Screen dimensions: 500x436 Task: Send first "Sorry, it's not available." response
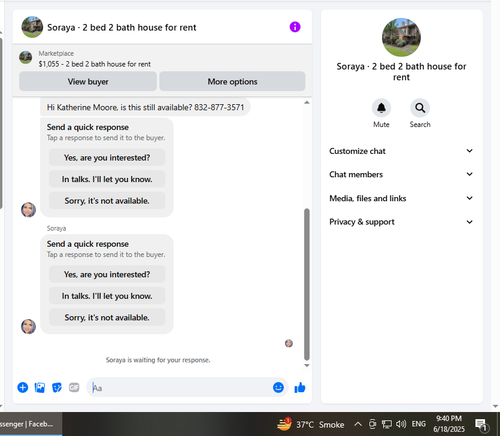click(x=107, y=201)
